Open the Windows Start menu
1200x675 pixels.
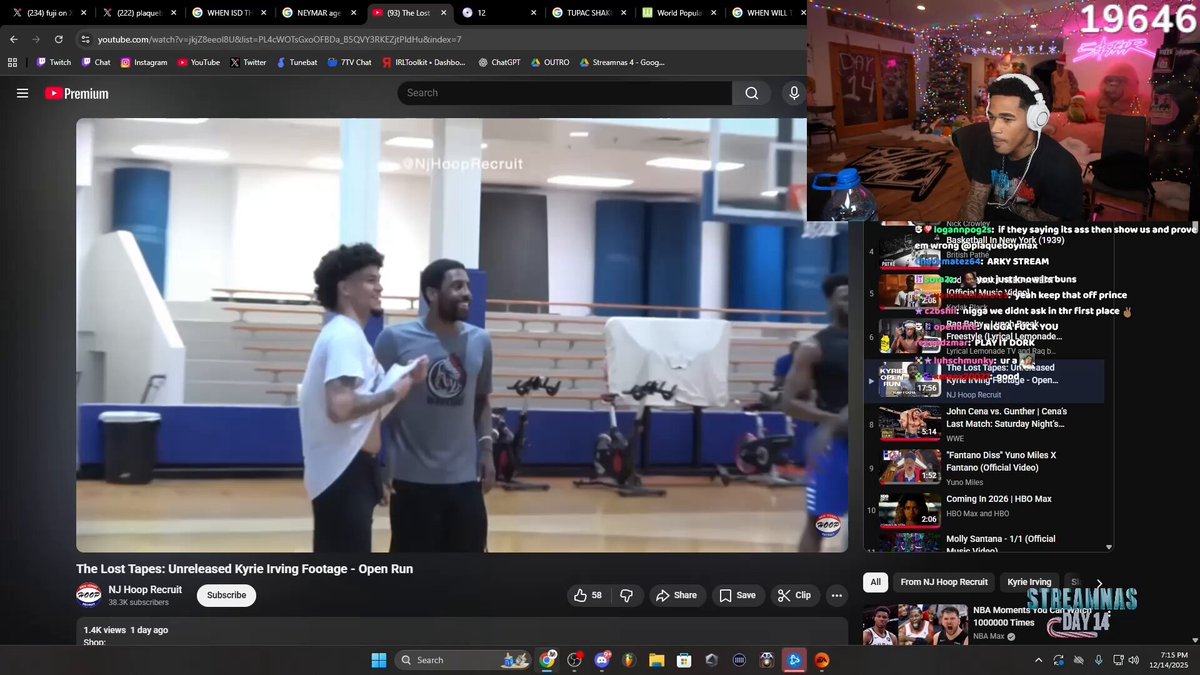[x=379, y=660]
